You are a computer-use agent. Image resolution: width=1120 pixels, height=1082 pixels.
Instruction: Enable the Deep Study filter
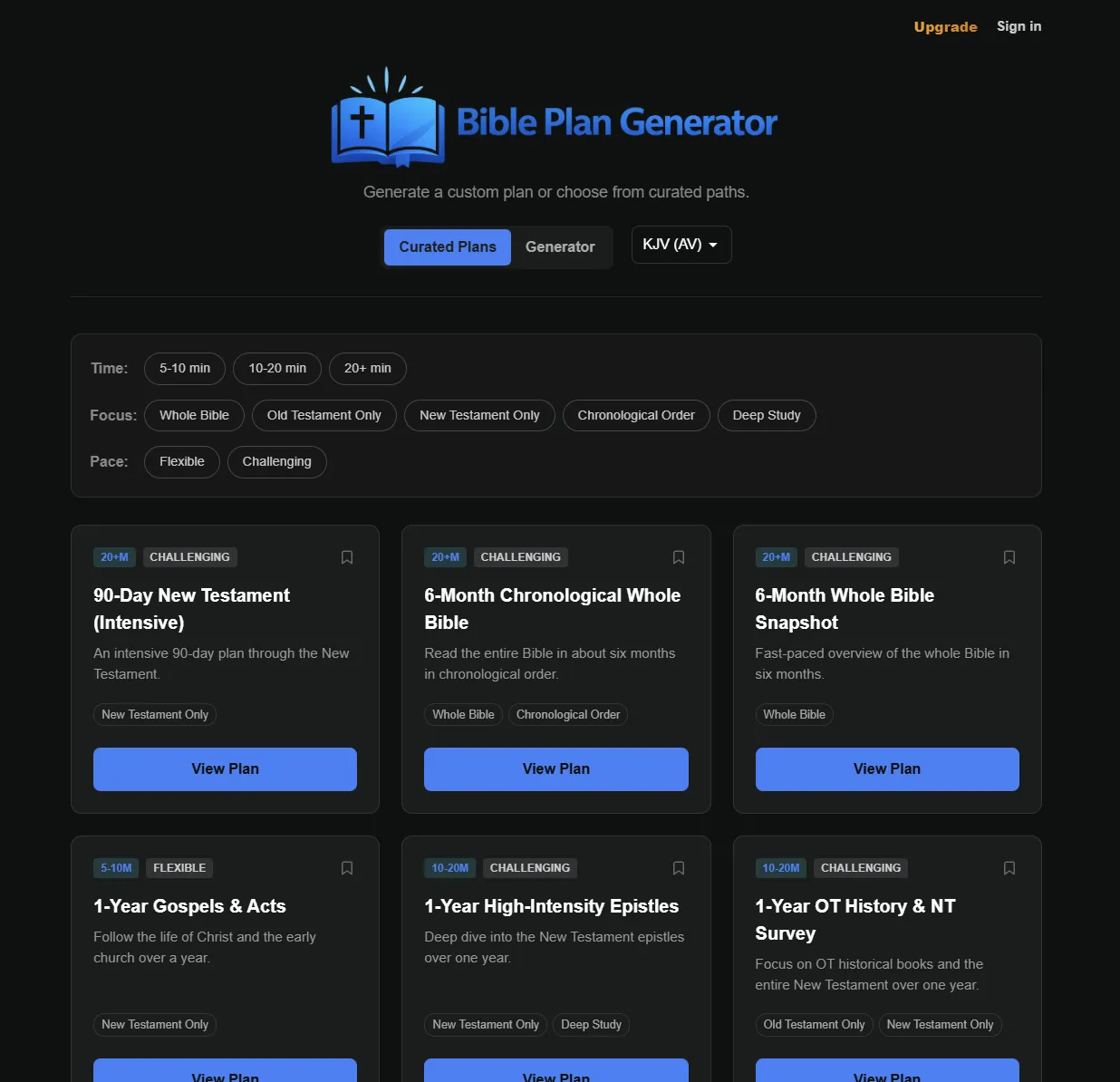click(x=767, y=415)
